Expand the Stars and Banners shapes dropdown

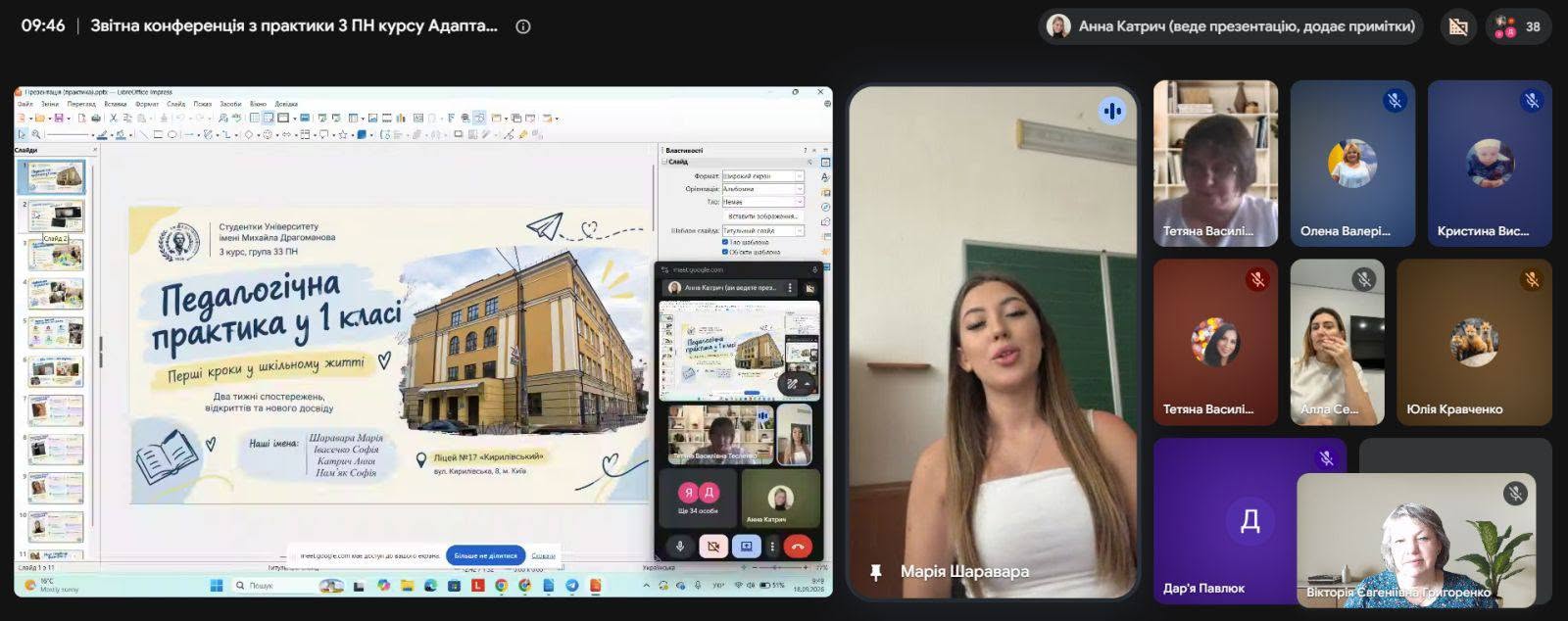click(353, 134)
